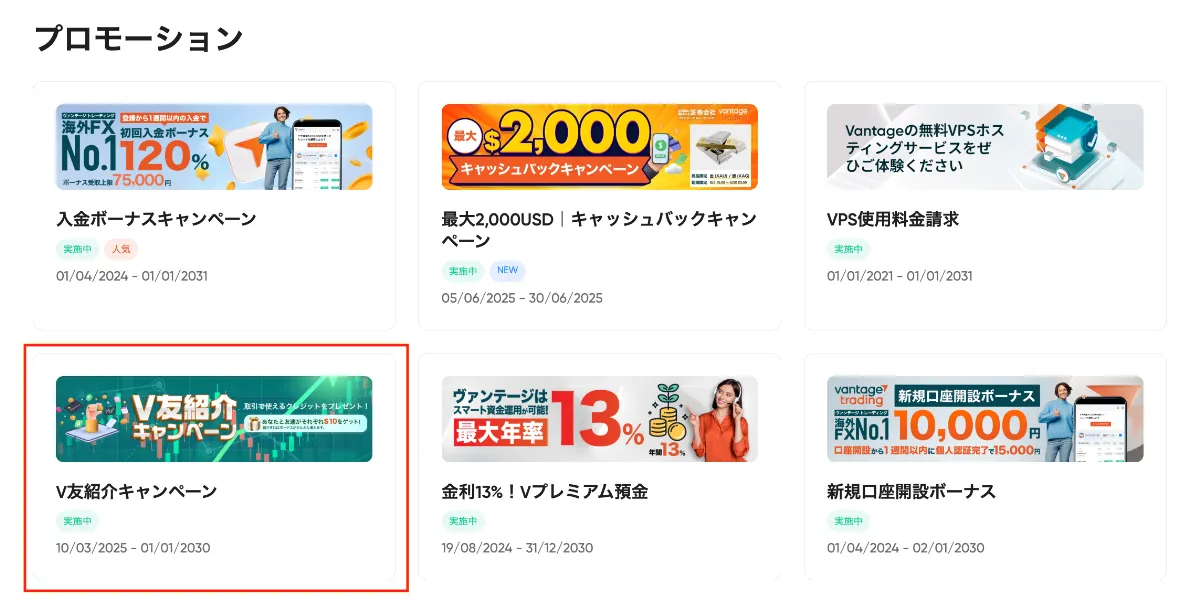This screenshot has width=1200, height=600.
Task: Click the 人気 tag on the deposit bonus card
Action: [x=120, y=249]
